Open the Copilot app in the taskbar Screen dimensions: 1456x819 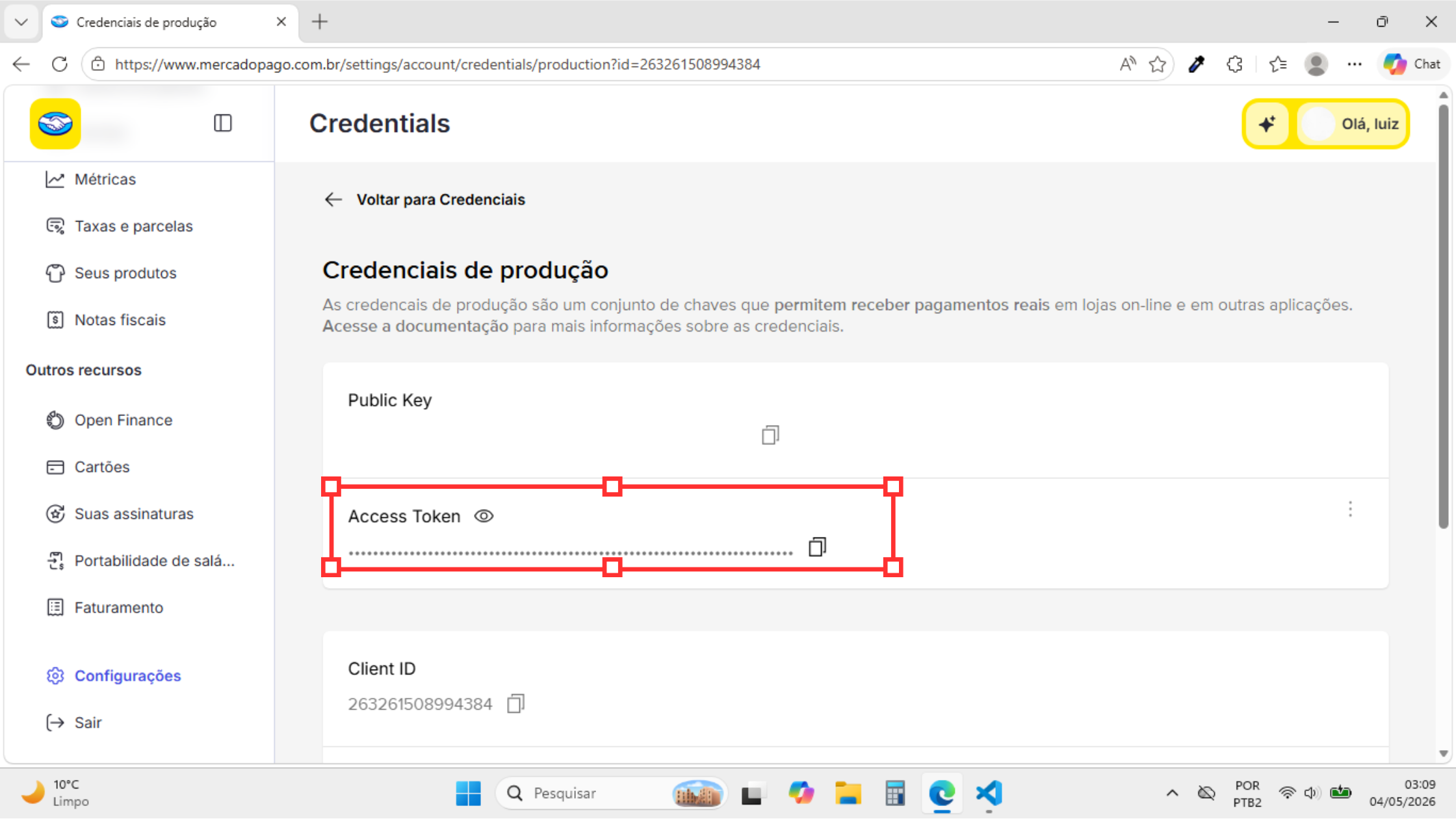tap(801, 793)
